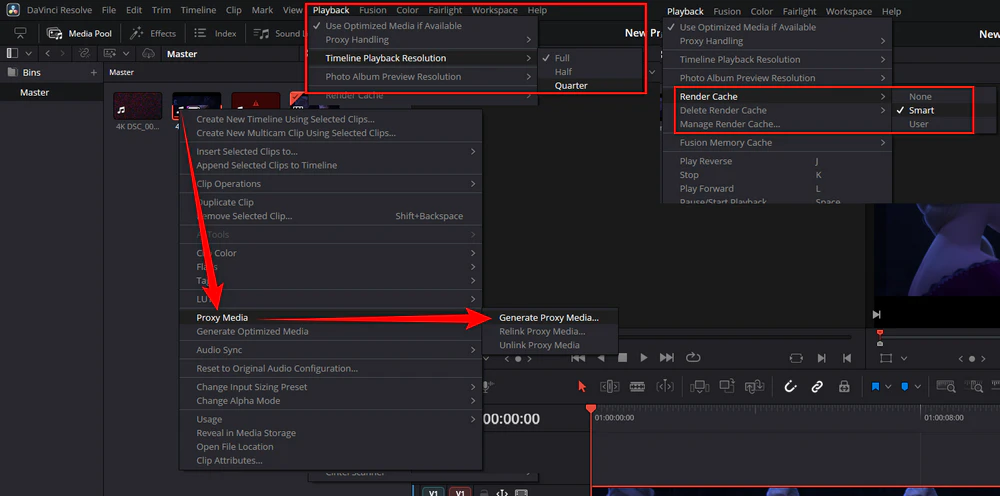This screenshot has width=1000, height=496.
Task: Expand the Fusion Memory Cache submenu
Action: tap(883, 143)
